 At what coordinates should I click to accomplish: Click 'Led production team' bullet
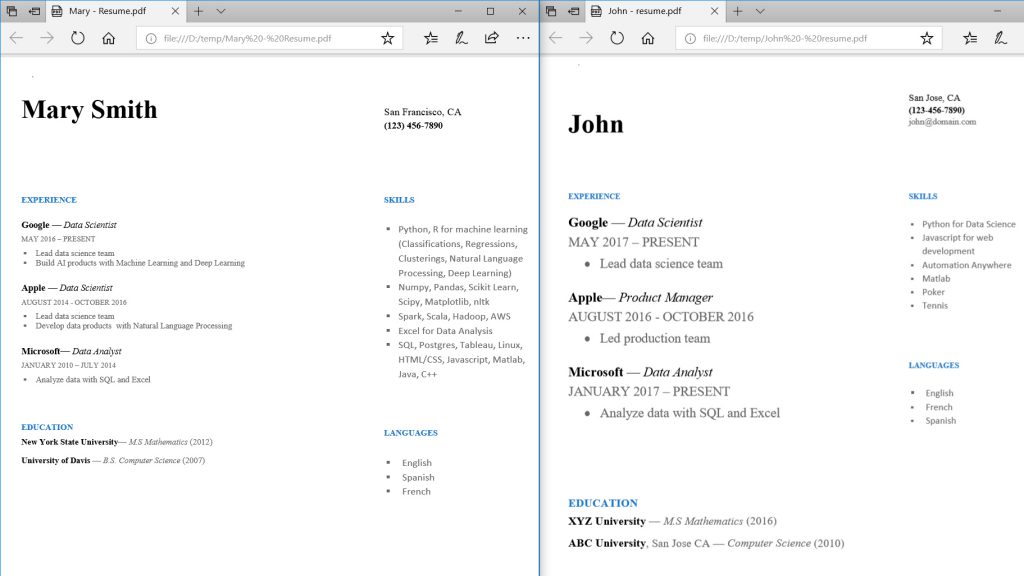click(655, 338)
